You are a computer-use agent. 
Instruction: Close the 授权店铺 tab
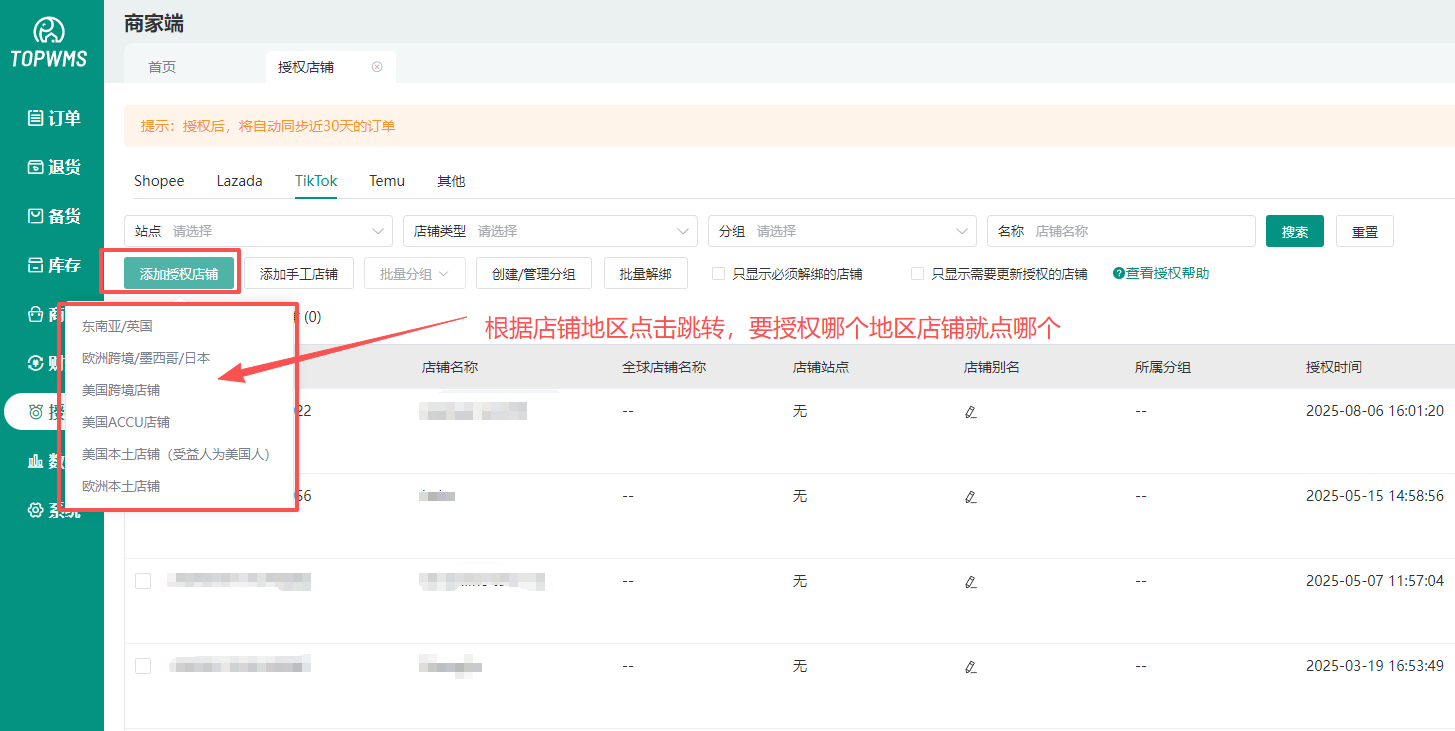(377, 67)
